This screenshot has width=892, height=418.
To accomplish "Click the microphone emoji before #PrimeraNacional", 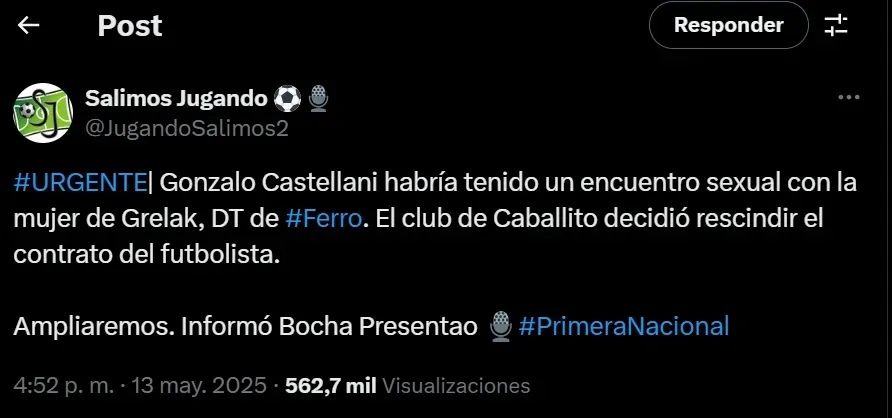I will 501,326.
